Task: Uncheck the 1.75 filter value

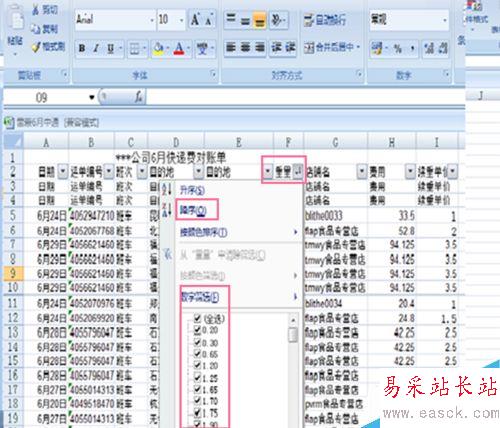Action: point(197,413)
